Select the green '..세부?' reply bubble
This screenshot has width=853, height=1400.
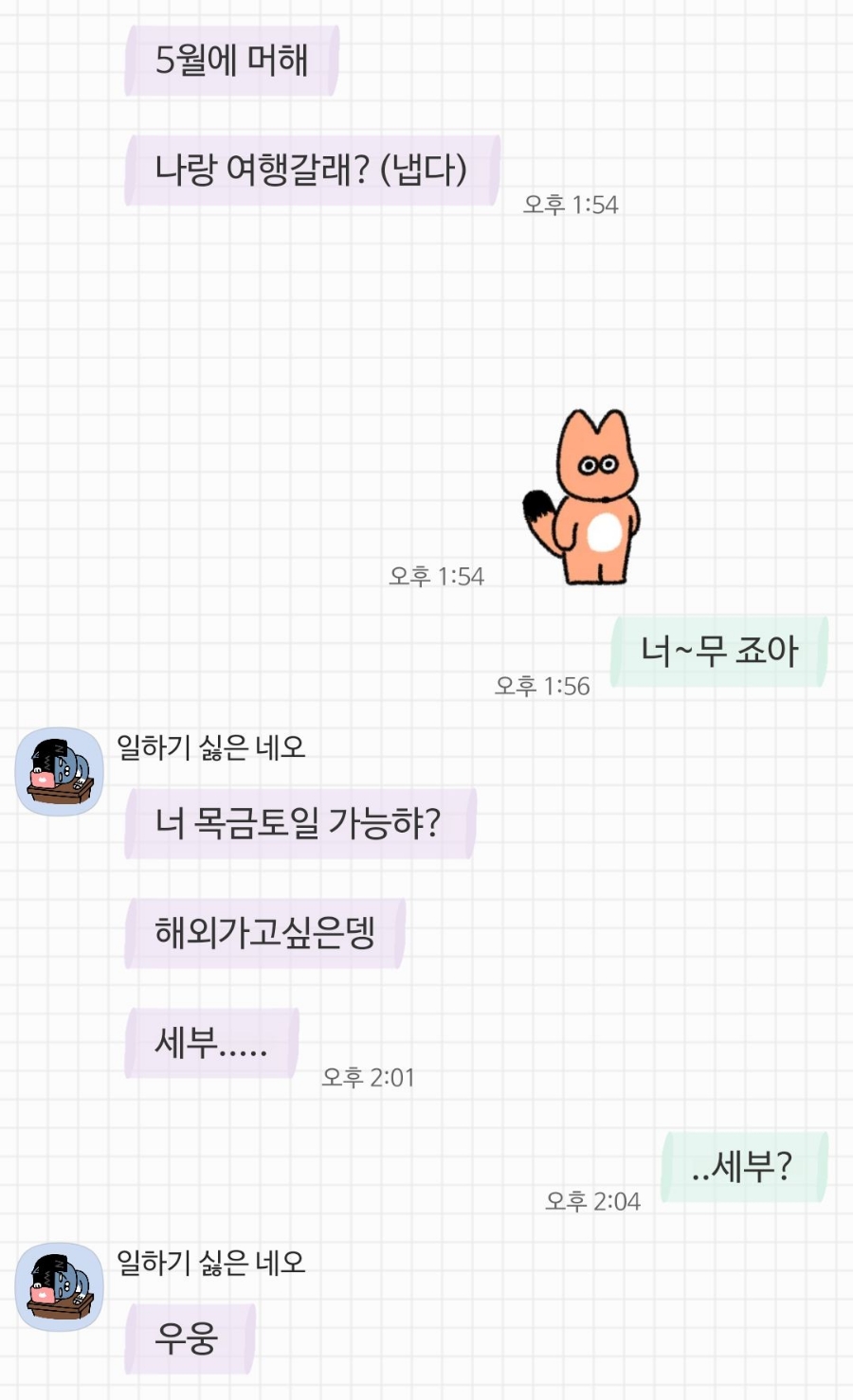click(x=744, y=1167)
